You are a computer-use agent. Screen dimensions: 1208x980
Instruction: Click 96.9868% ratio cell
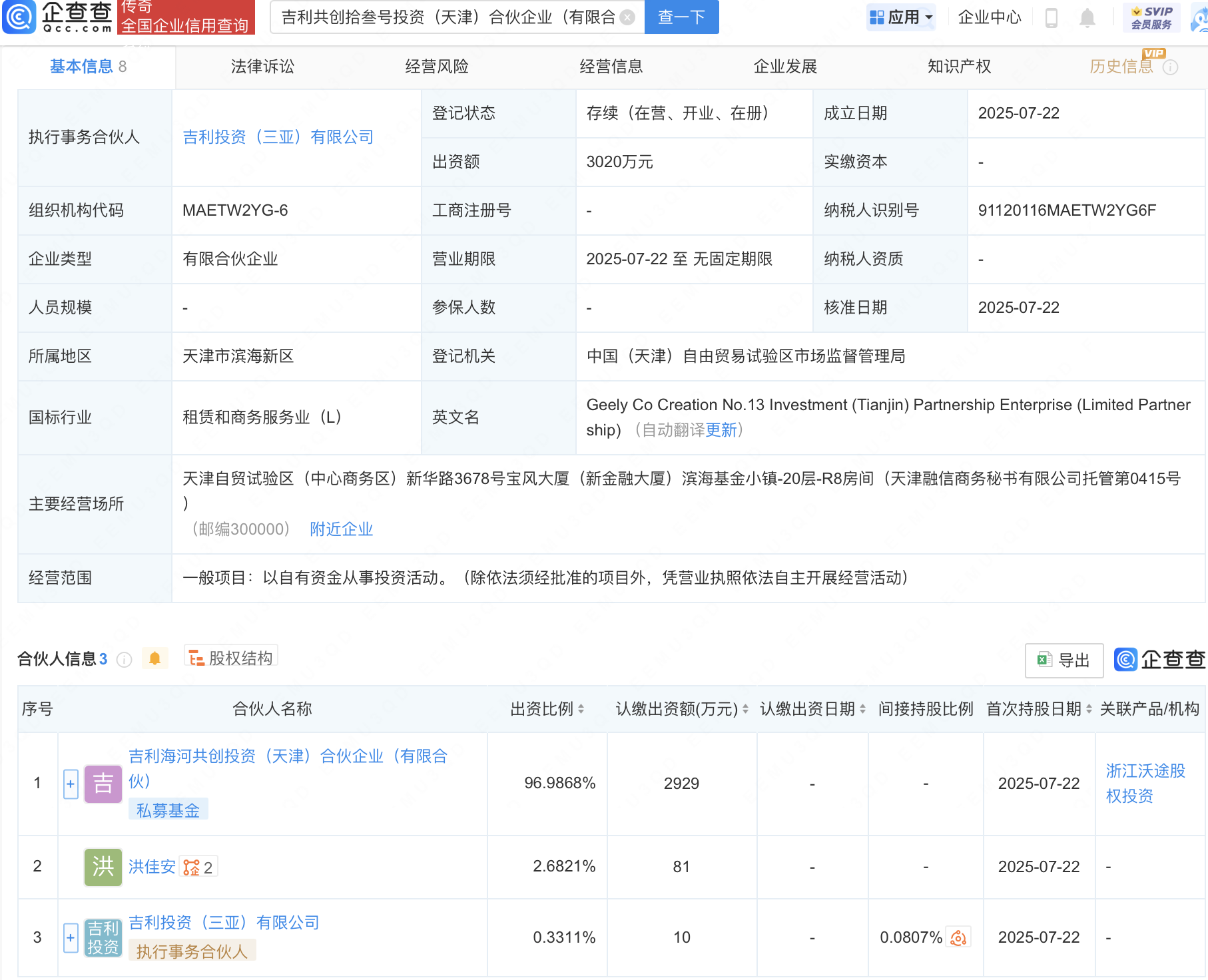click(560, 784)
